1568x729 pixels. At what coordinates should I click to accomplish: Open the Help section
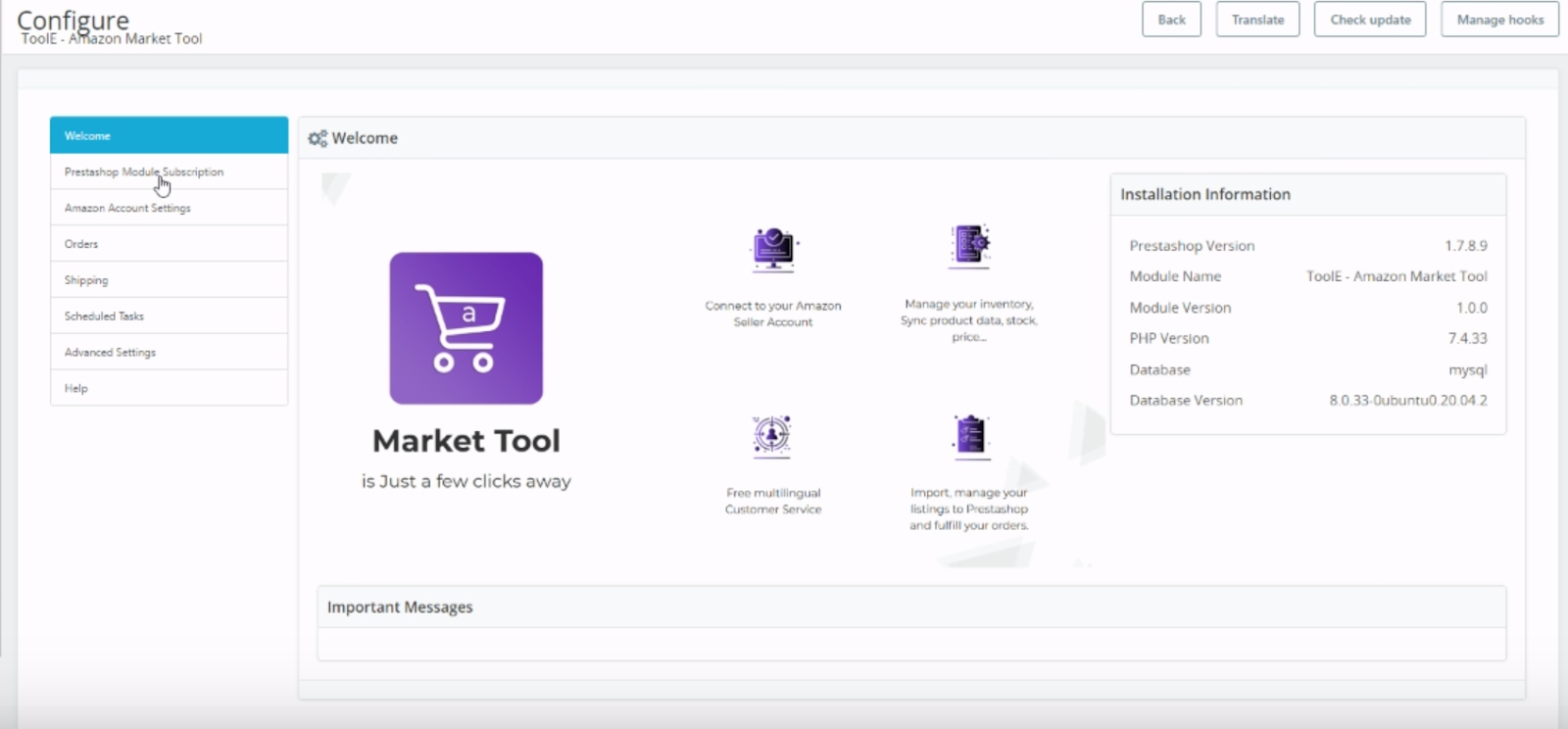click(x=169, y=388)
